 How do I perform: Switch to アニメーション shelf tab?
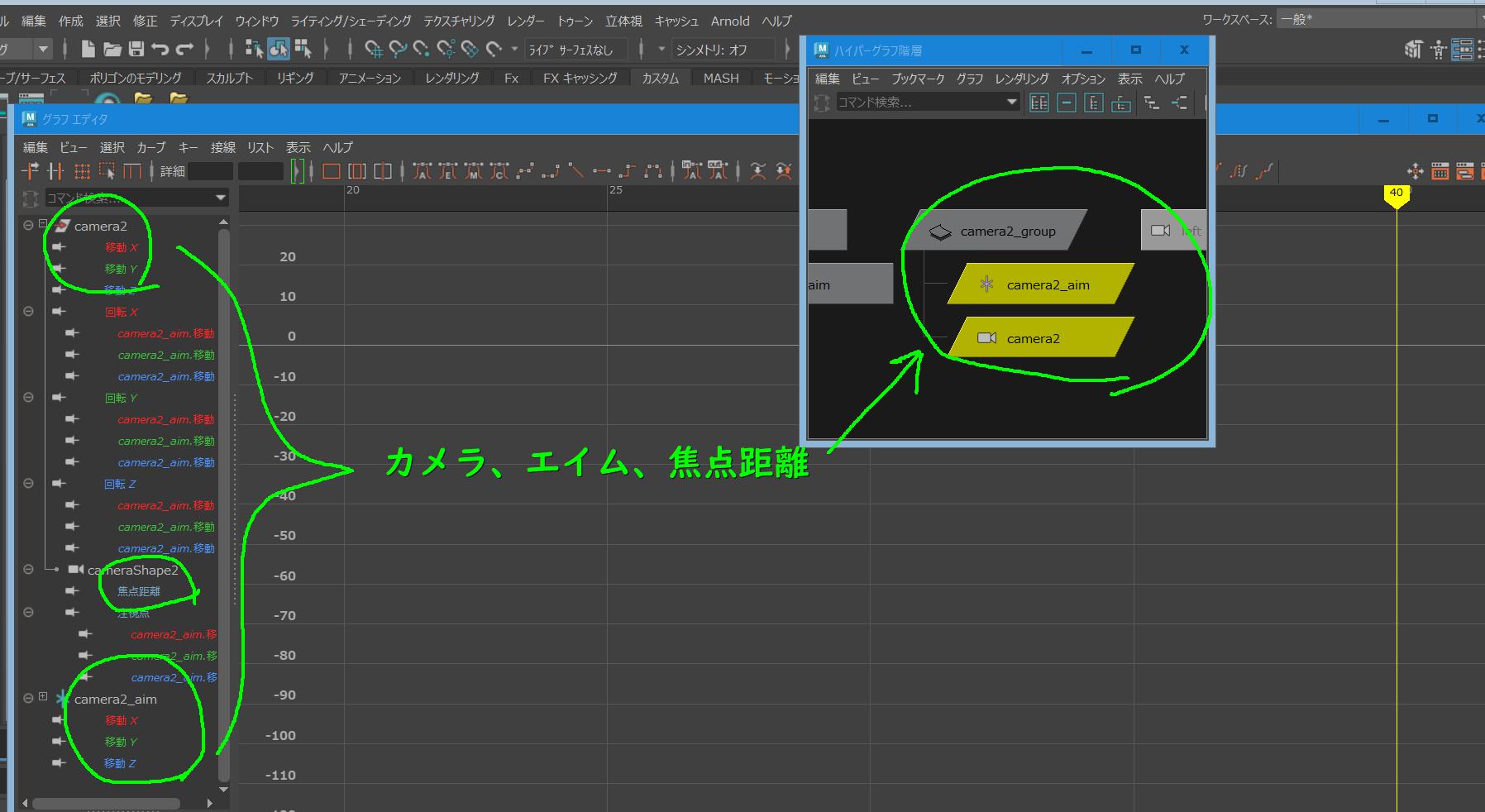pos(370,78)
